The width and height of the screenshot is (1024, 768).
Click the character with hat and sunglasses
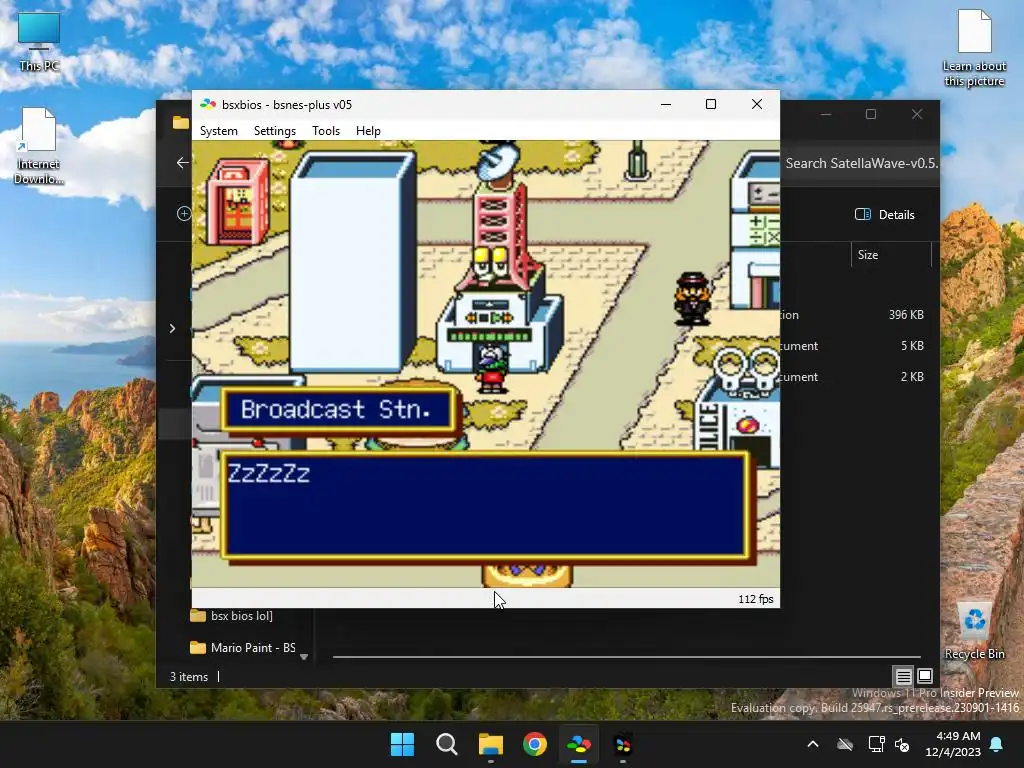pos(692,298)
